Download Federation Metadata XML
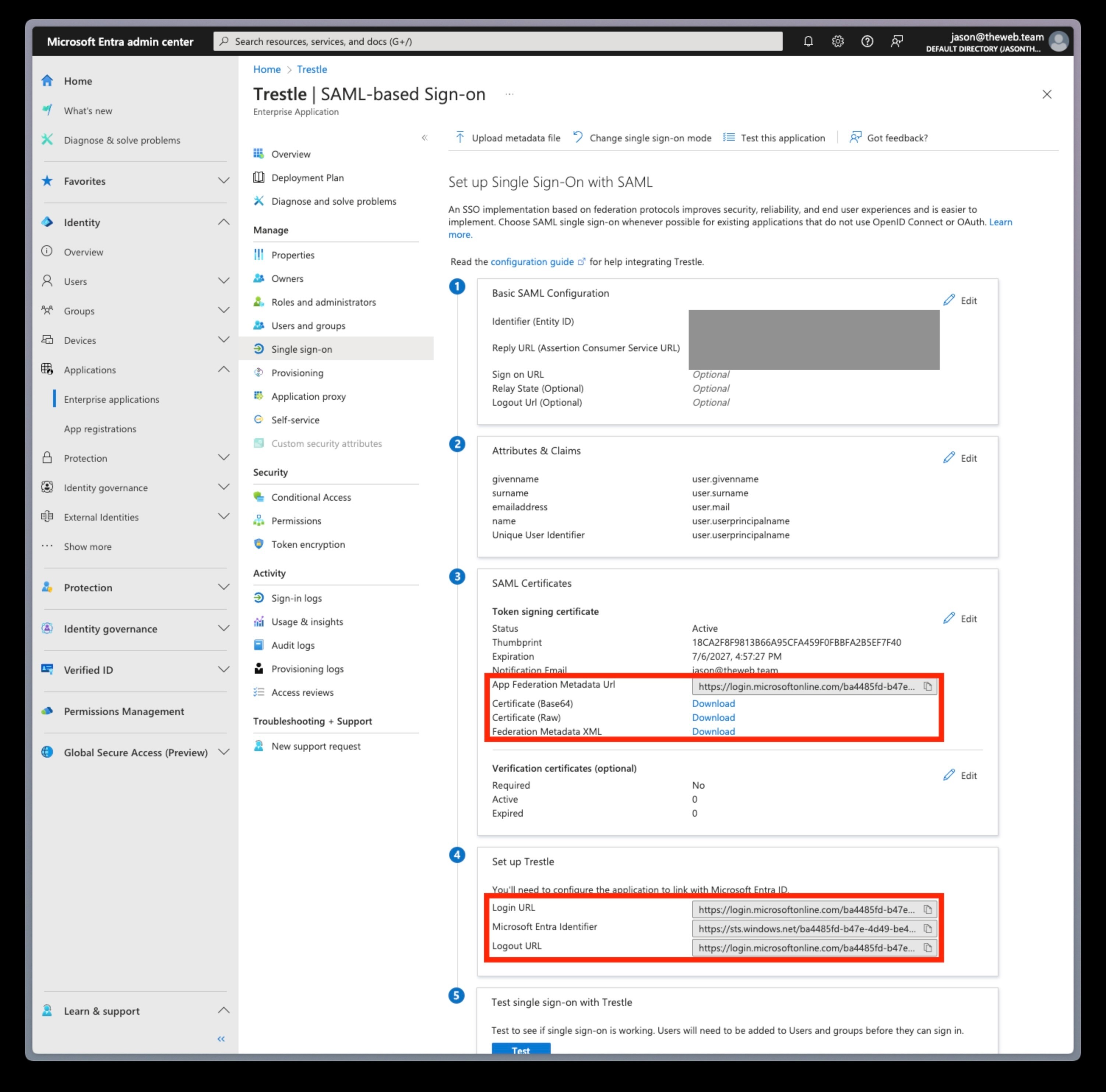The width and height of the screenshot is (1106, 1092). (x=713, y=732)
